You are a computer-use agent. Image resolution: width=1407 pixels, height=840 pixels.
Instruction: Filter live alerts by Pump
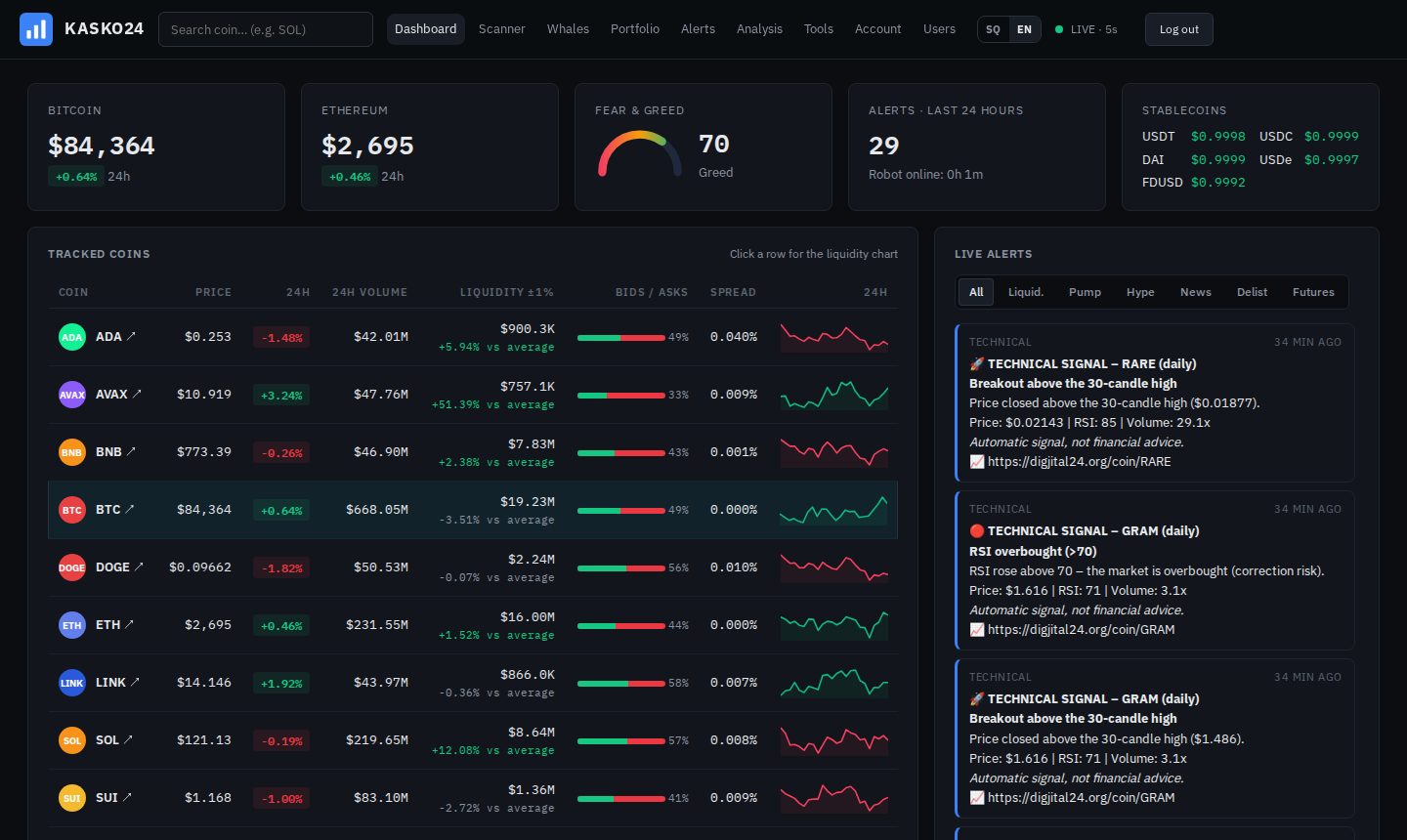pos(1085,292)
